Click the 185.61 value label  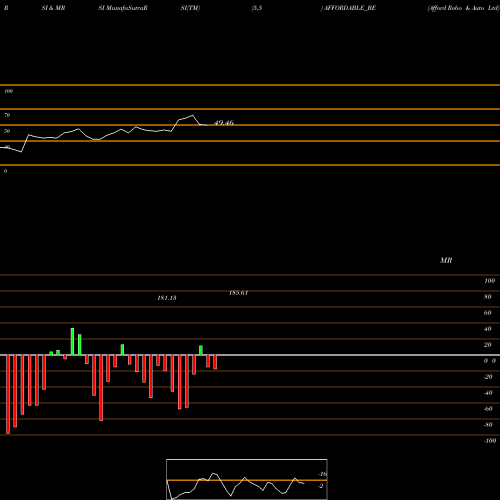[238, 293]
